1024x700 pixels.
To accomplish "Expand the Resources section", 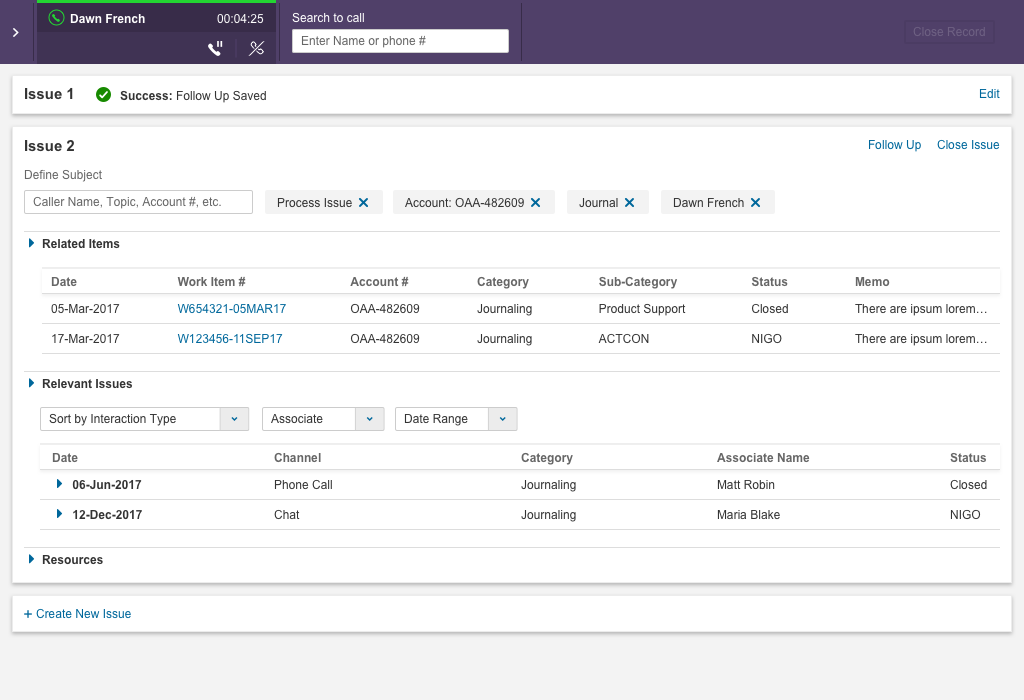I will pyautogui.click(x=31, y=559).
